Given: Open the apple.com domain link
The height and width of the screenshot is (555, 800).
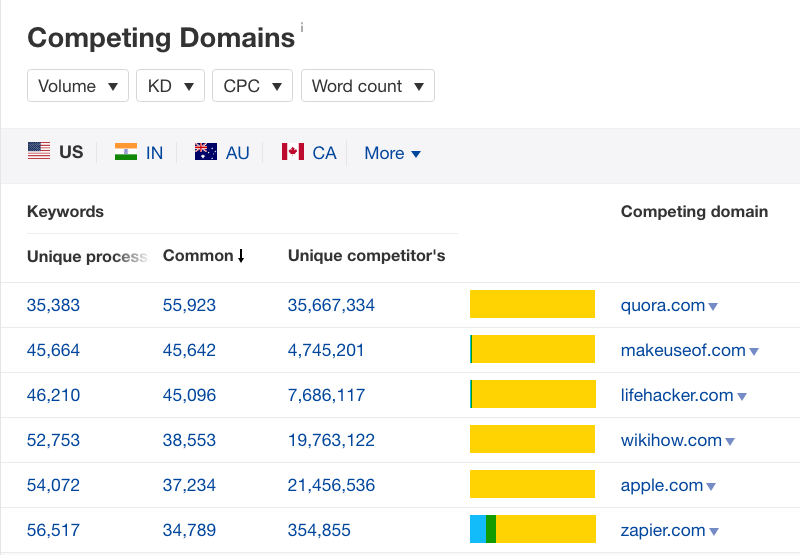Looking at the screenshot, I should [662, 485].
